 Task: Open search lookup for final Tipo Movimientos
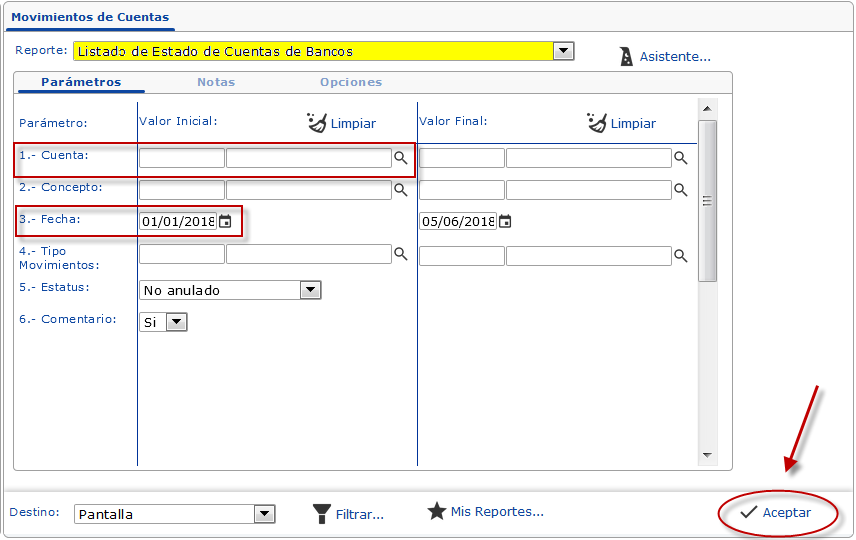tap(680, 256)
